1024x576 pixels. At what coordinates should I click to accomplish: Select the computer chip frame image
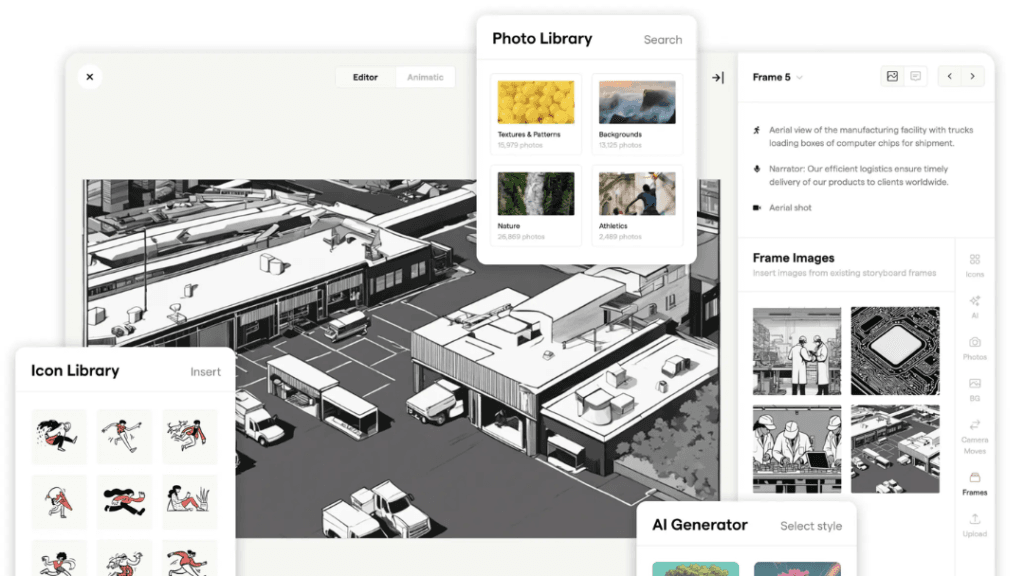click(895, 351)
